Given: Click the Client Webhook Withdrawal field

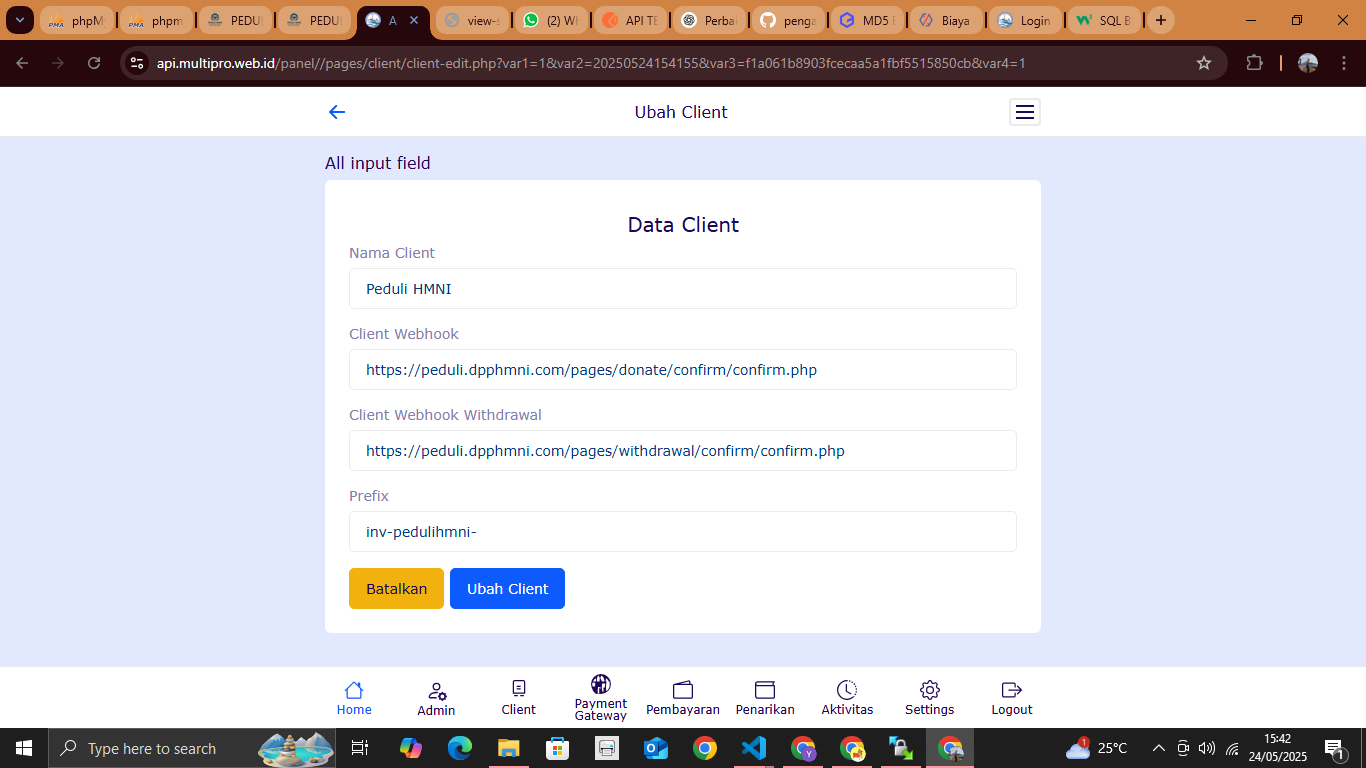Looking at the screenshot, I should pos(682,451).
